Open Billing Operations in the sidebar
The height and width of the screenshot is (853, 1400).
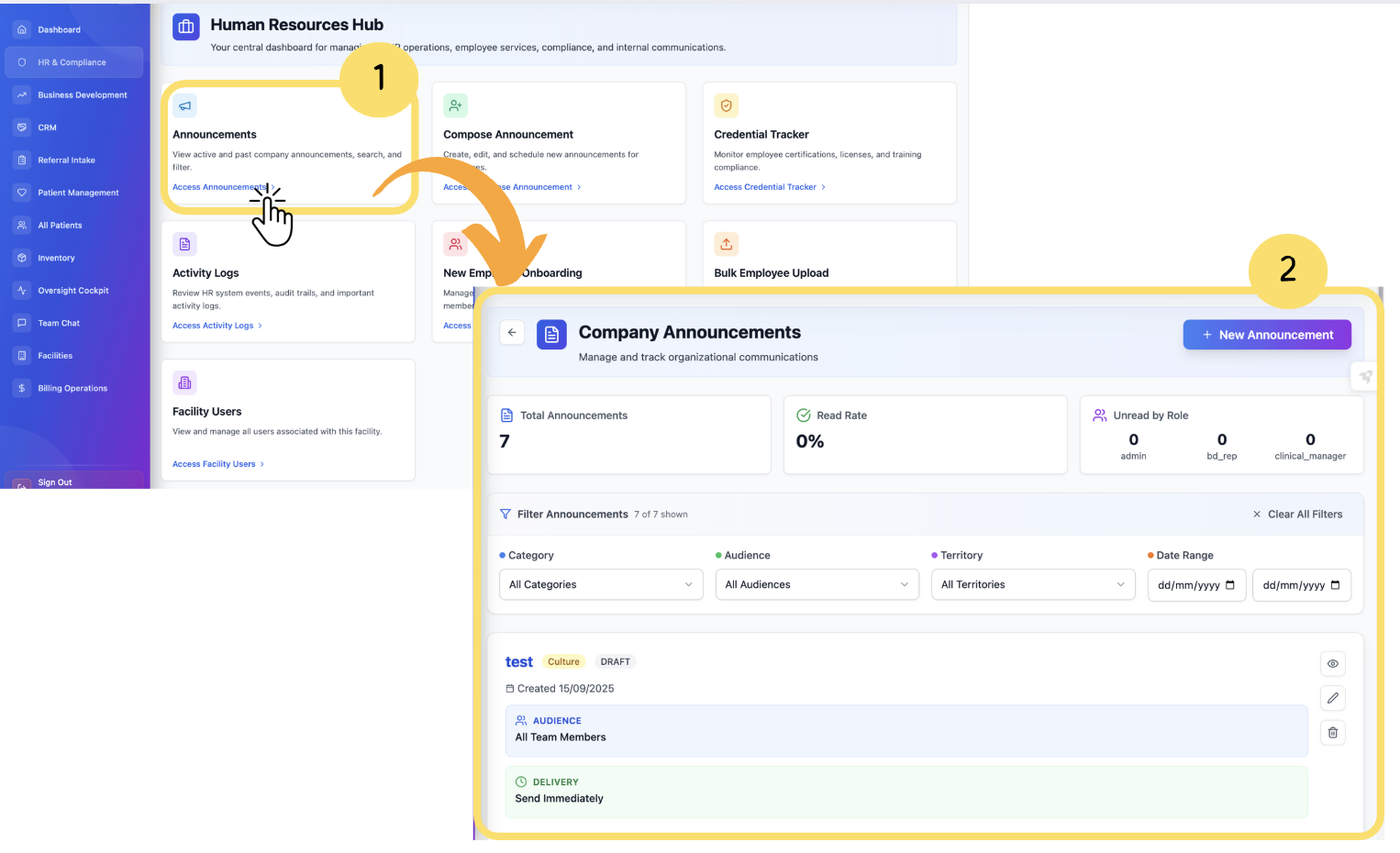72,389
